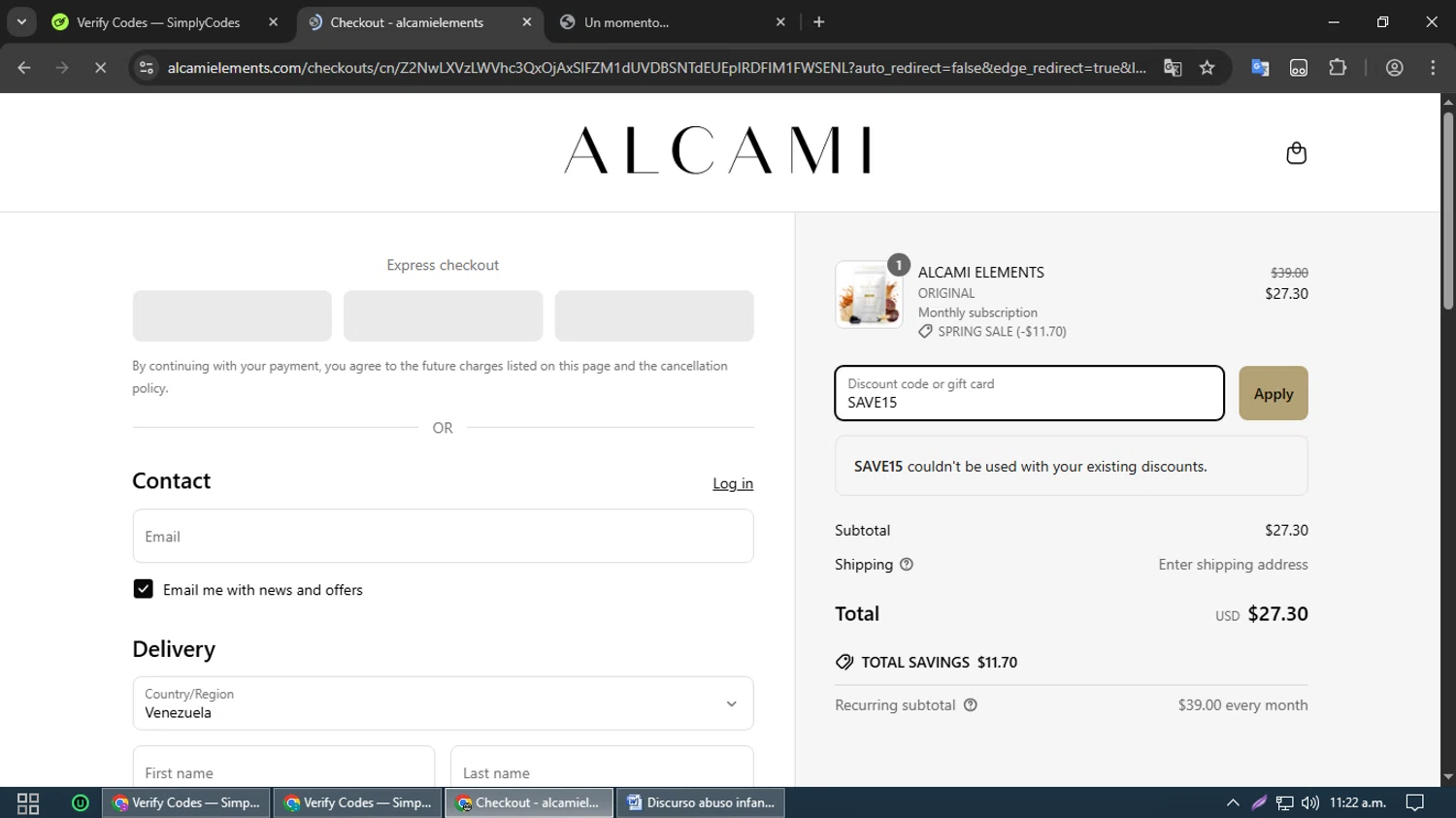Click the third express checkout button
Screen dimensions: 1456x818
[x=654, y=315]
